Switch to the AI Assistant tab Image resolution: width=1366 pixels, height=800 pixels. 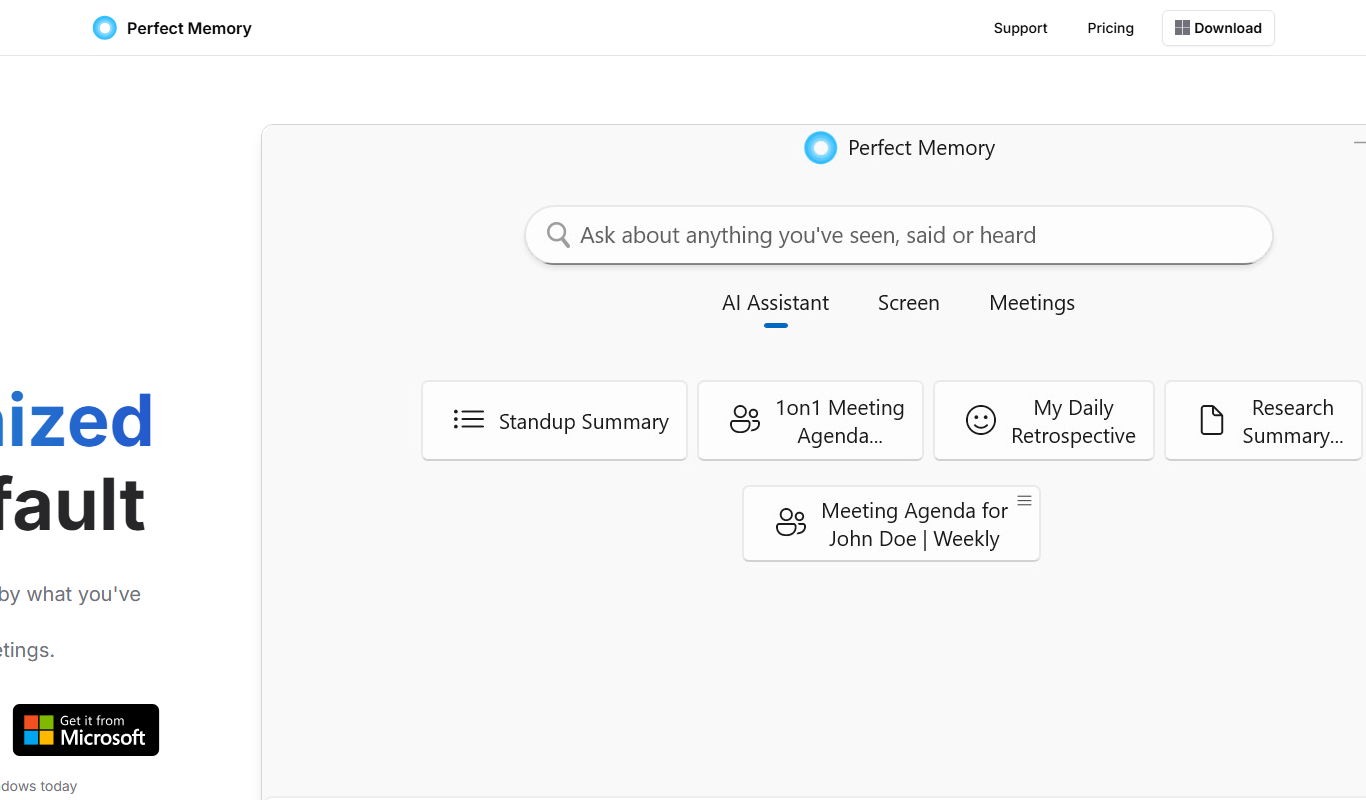point(775,303)
